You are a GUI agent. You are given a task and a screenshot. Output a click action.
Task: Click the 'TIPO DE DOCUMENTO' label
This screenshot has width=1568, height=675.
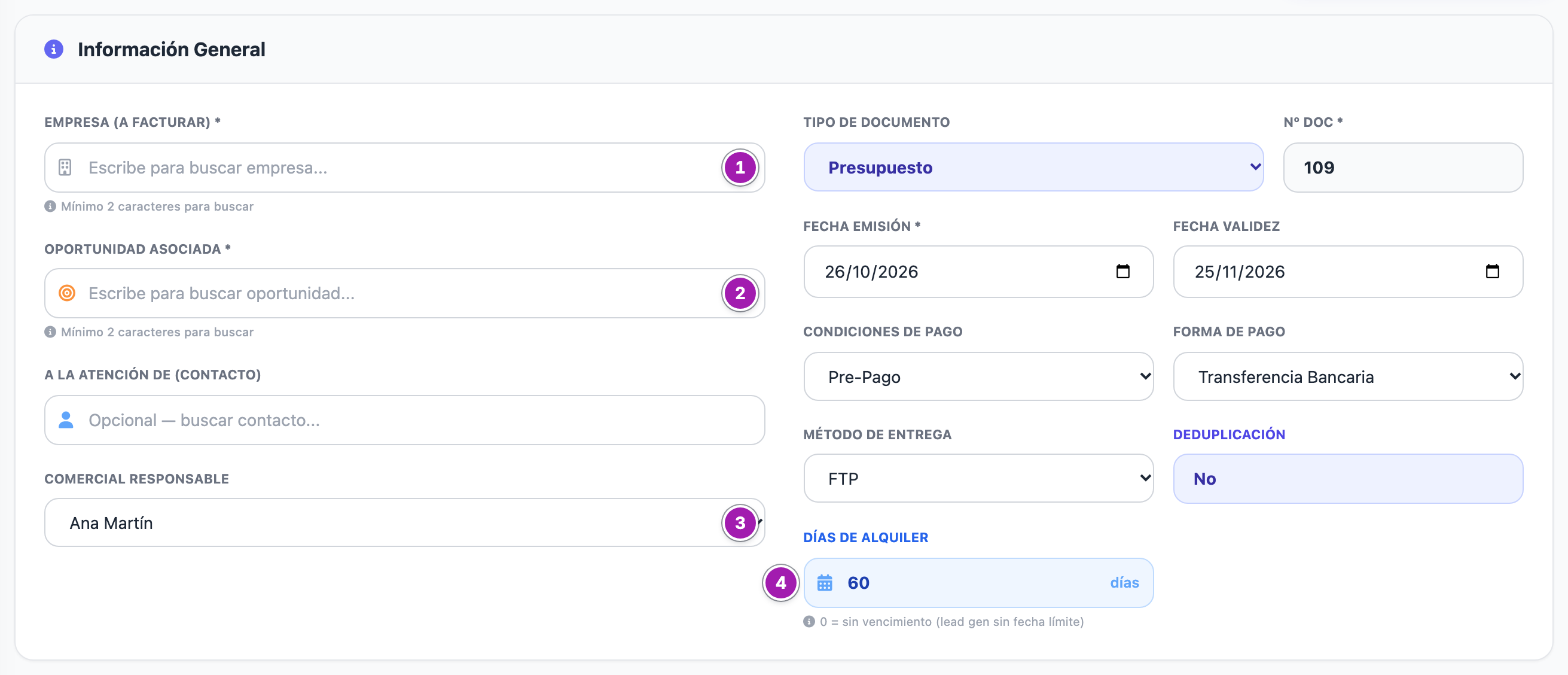click(x=877, y=122)
